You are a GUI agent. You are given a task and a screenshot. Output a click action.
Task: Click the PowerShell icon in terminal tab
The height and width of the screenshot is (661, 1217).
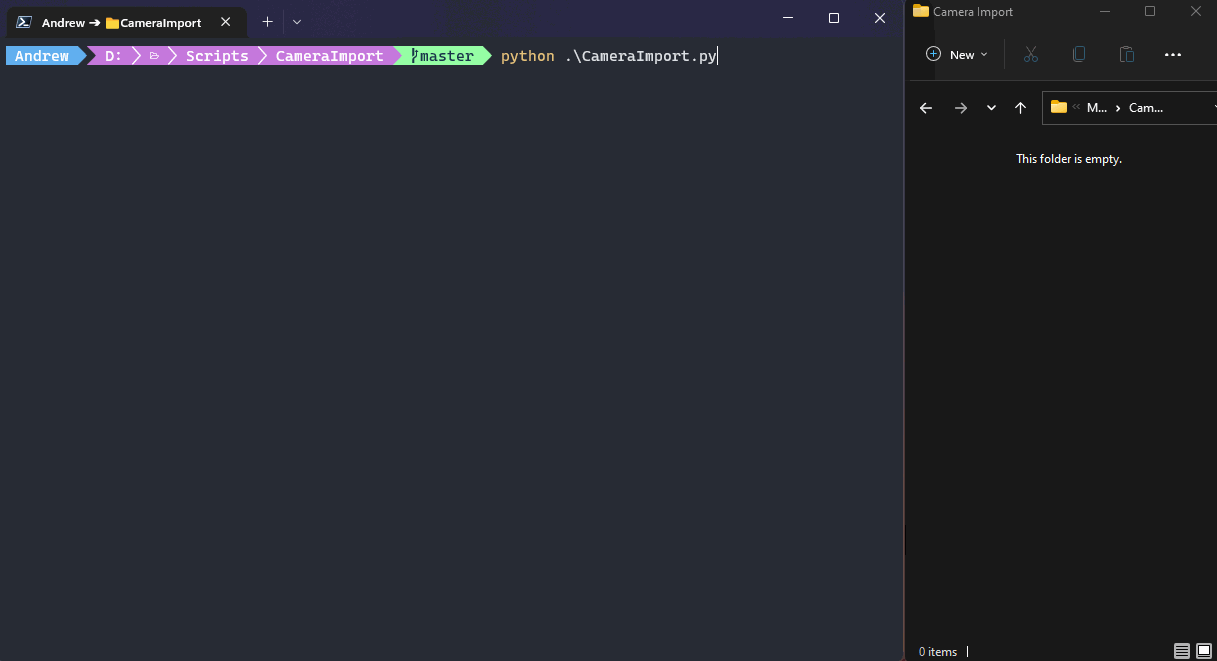(x=24, y=22)
